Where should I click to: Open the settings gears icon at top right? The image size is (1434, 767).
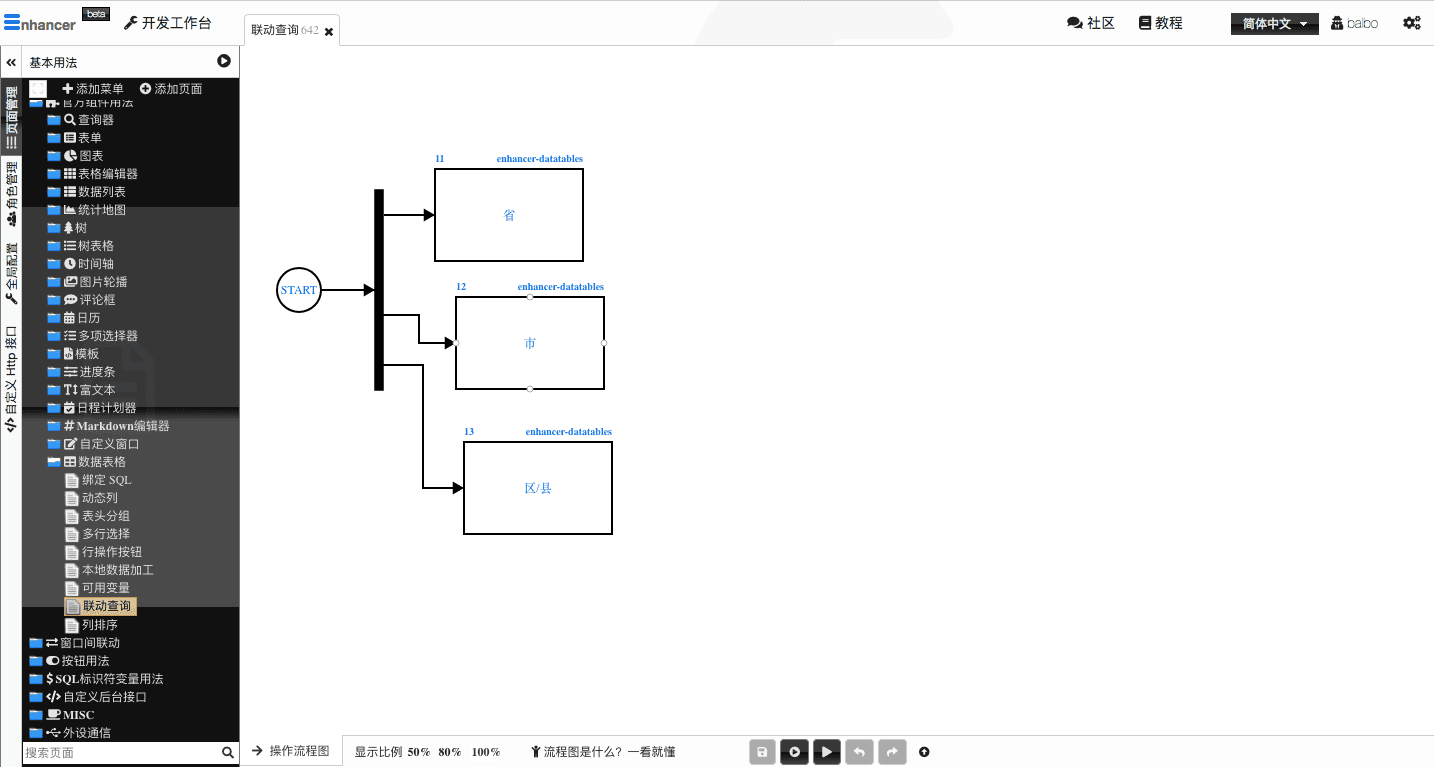point(1411,23)
